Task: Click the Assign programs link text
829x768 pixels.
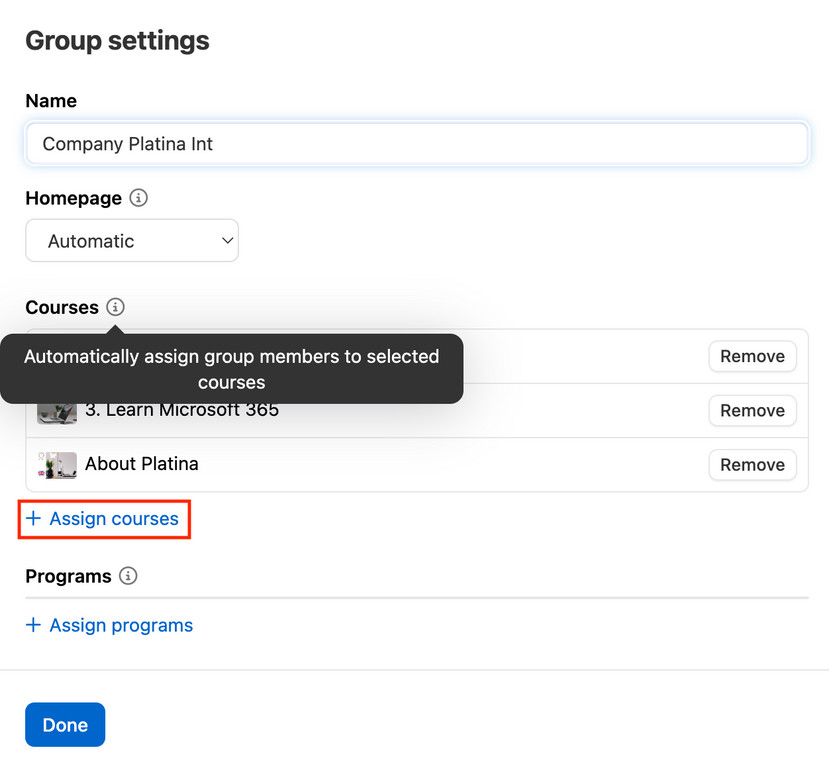Action: click(121, 625)
